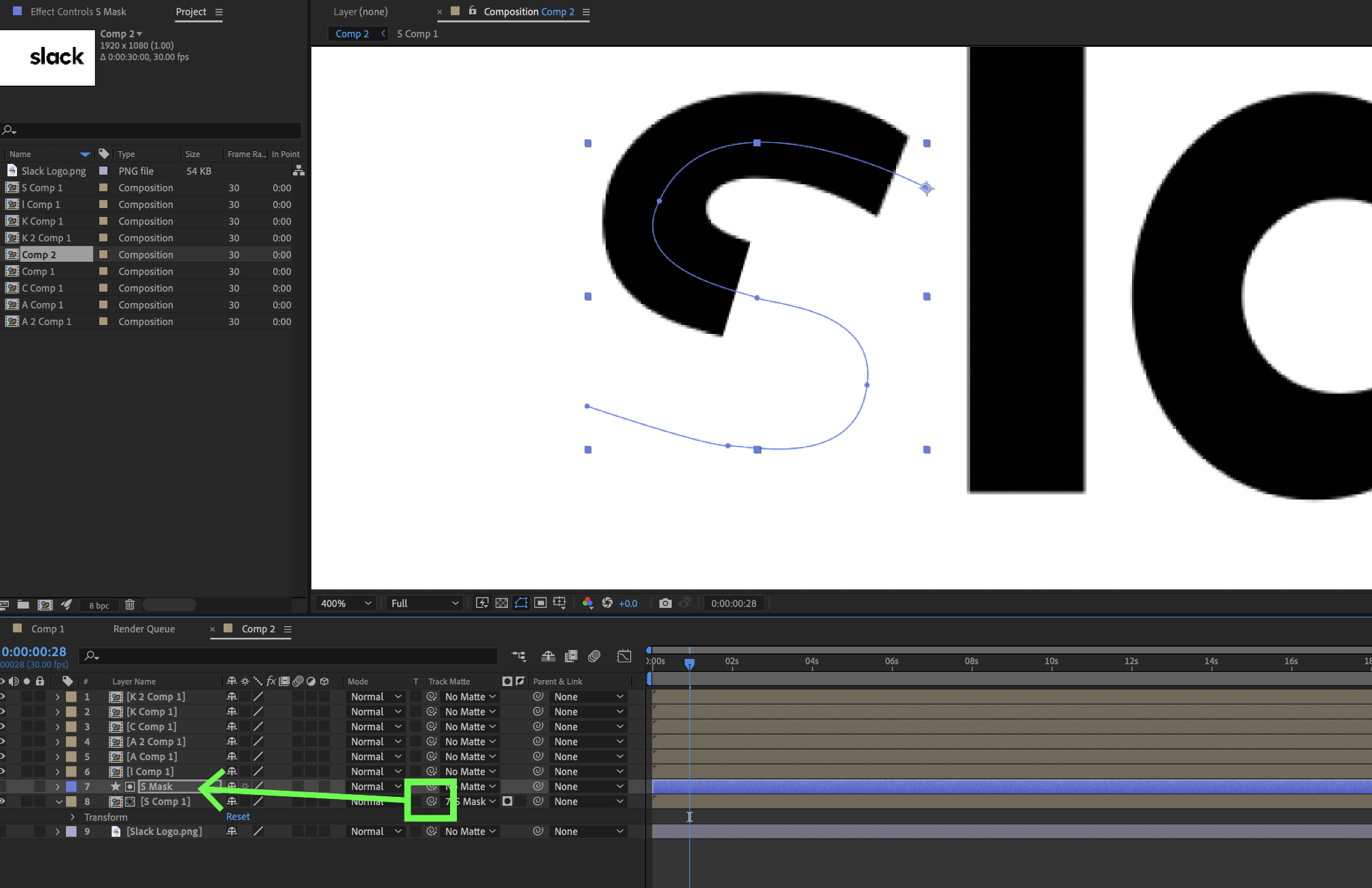This screenshot has height=888, width=1372.
Task: Click the Reset link for Transform
Action: point(238,817)
